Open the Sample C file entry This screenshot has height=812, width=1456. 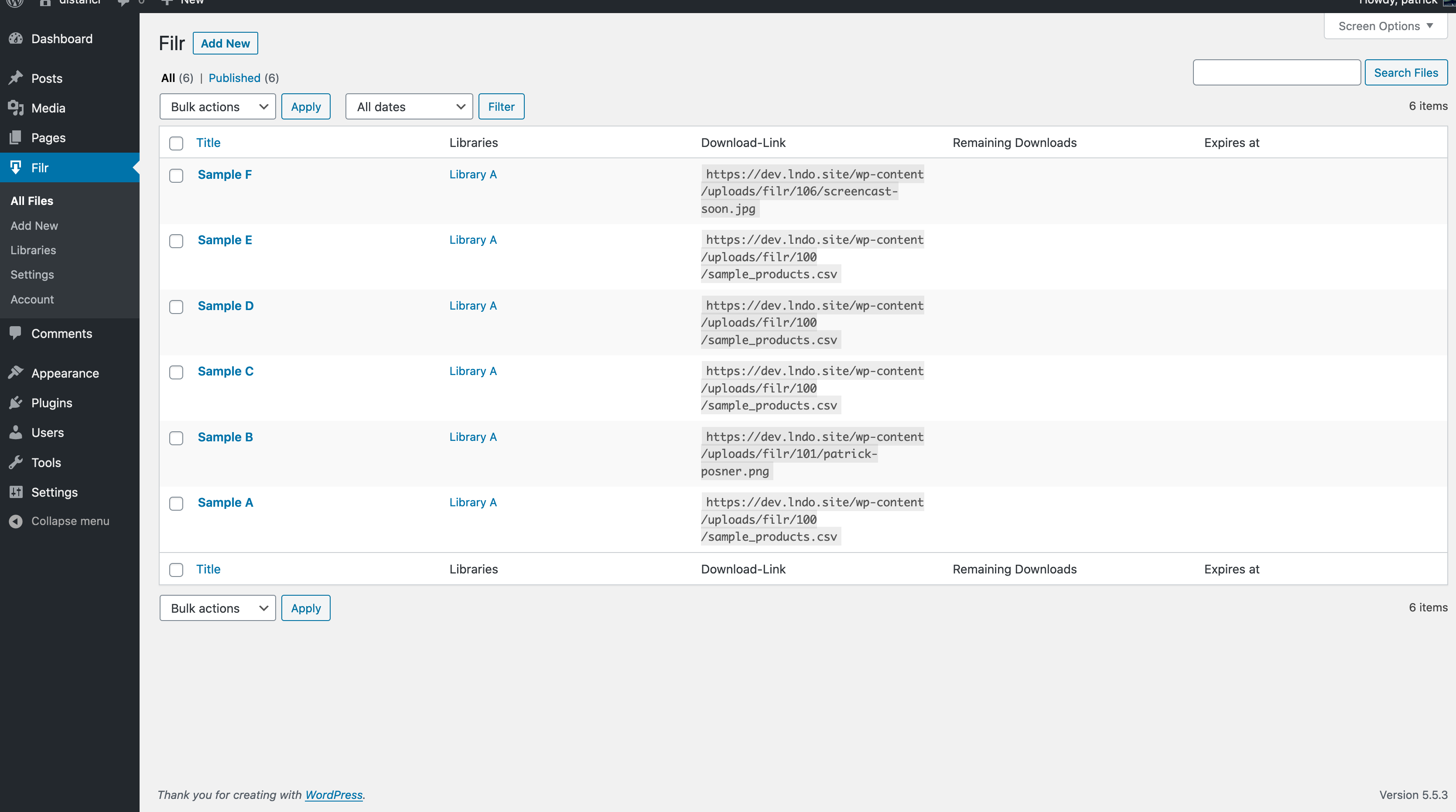pos(226,371)
